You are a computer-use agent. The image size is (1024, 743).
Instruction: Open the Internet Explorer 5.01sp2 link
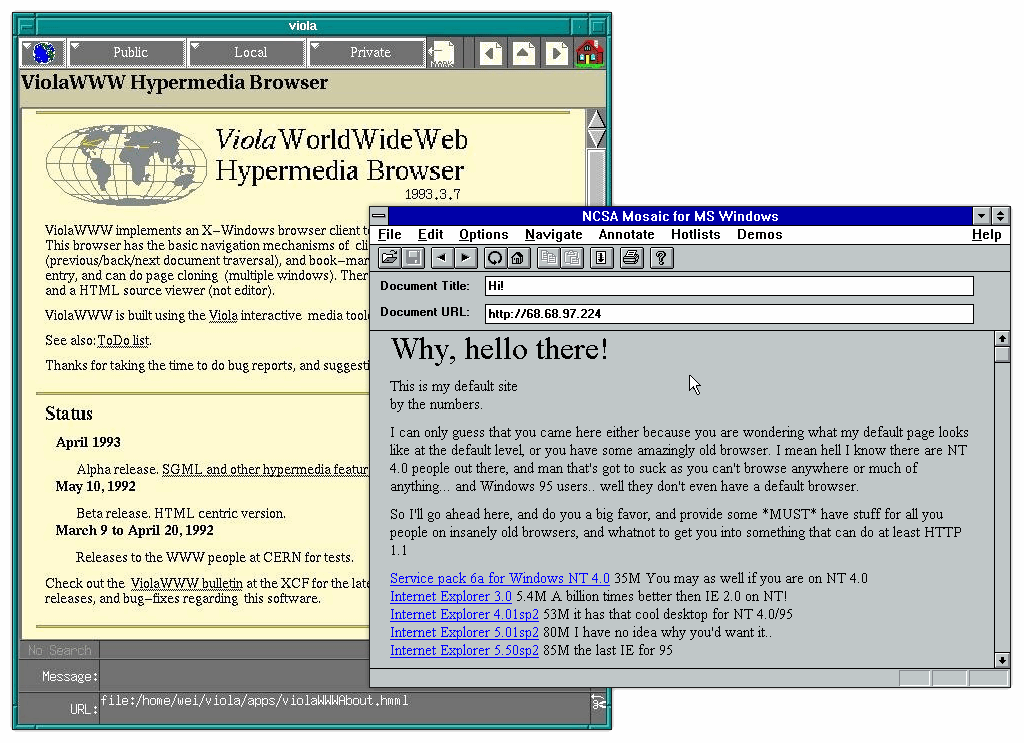pyautogui.click(x=464, y=633)
